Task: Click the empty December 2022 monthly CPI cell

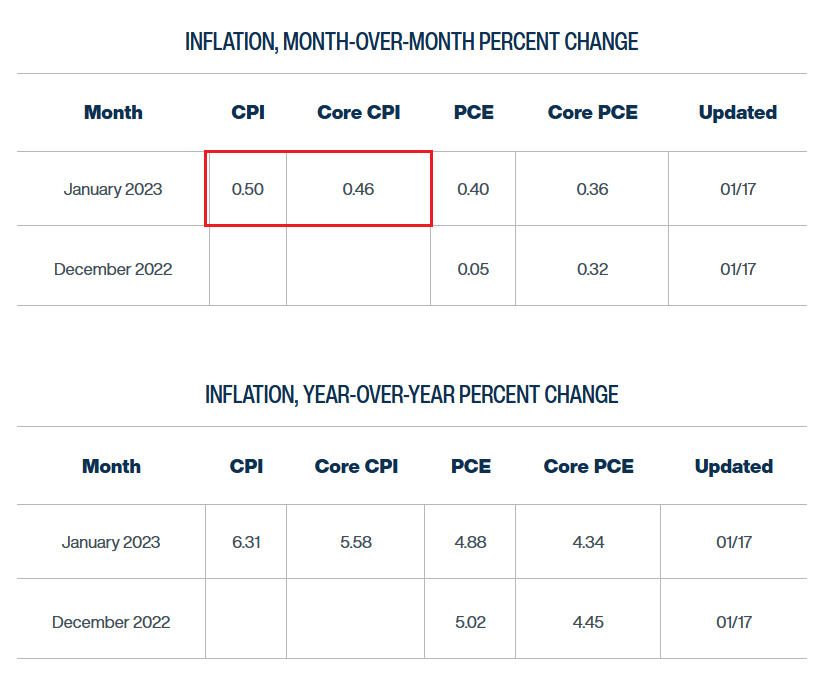Action: [248, 266]
